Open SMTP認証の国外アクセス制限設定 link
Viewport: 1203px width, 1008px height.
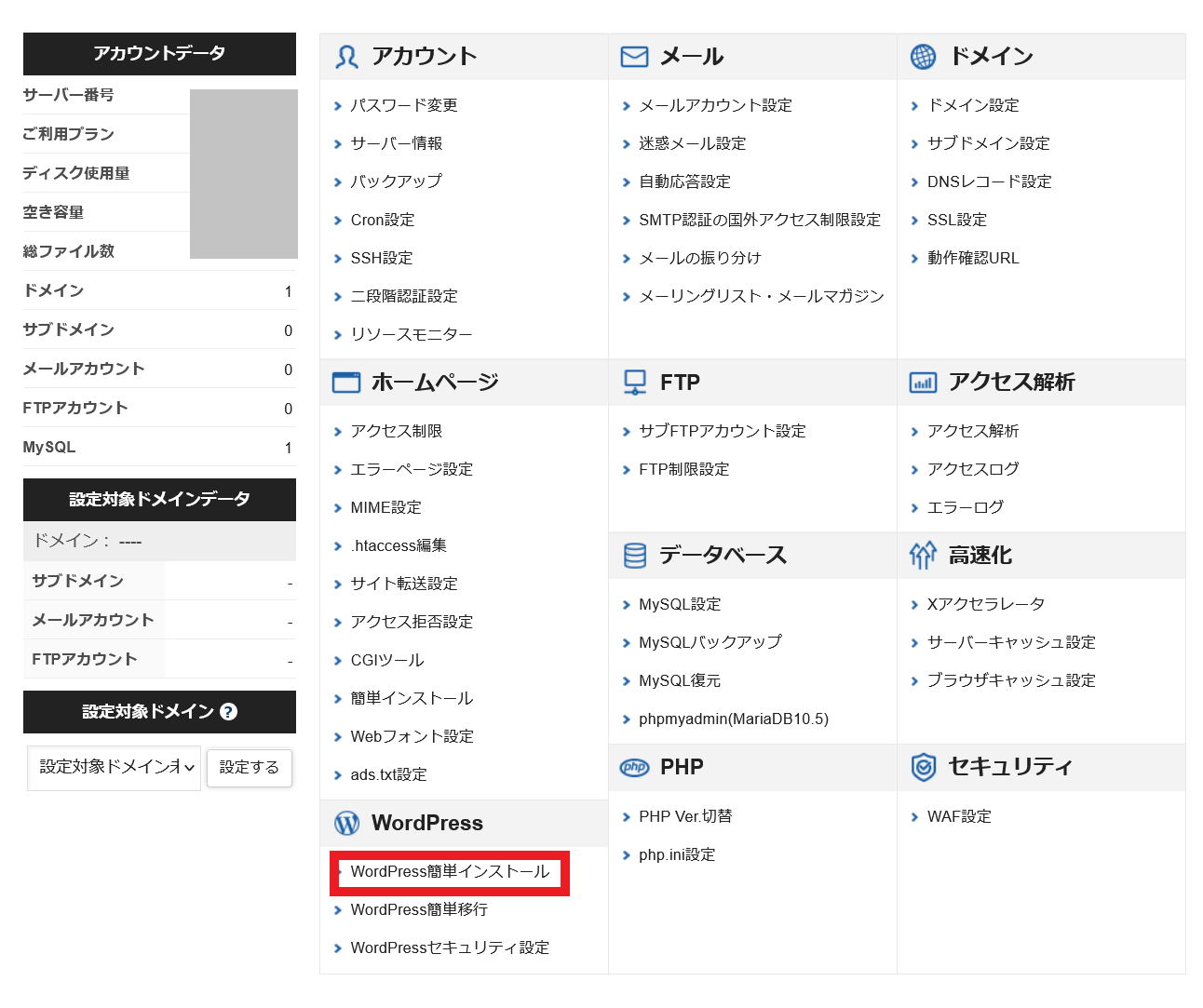click(x=760, y=220)
